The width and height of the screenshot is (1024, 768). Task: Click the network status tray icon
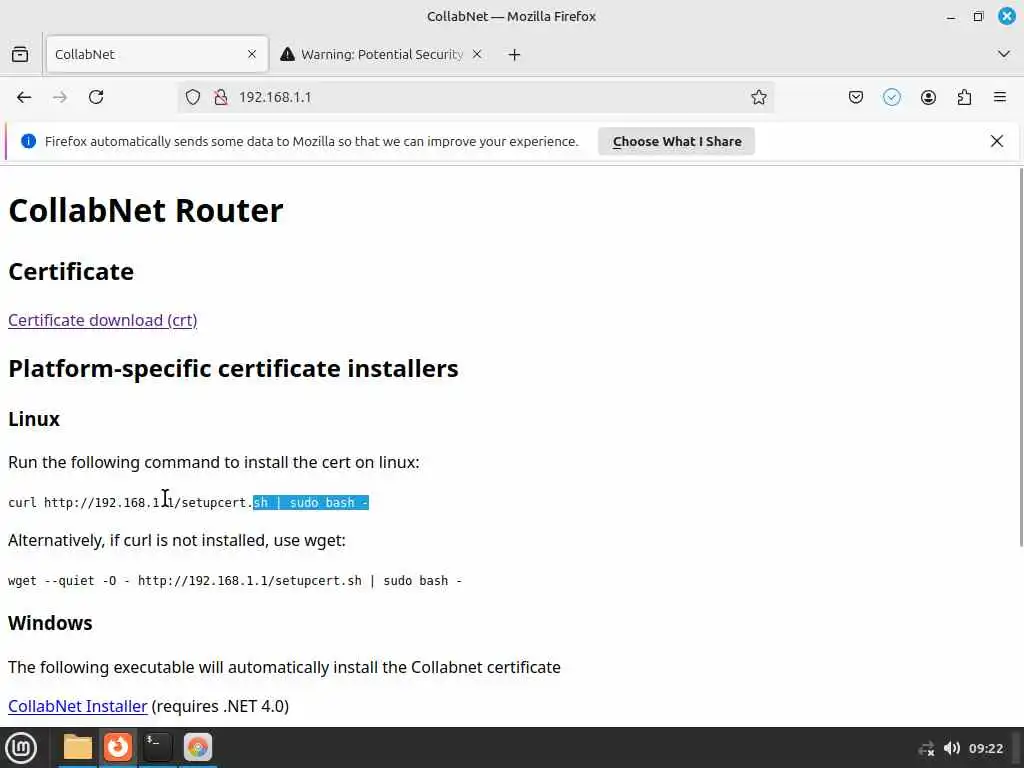pyautogui.click(x=926, y=748)
